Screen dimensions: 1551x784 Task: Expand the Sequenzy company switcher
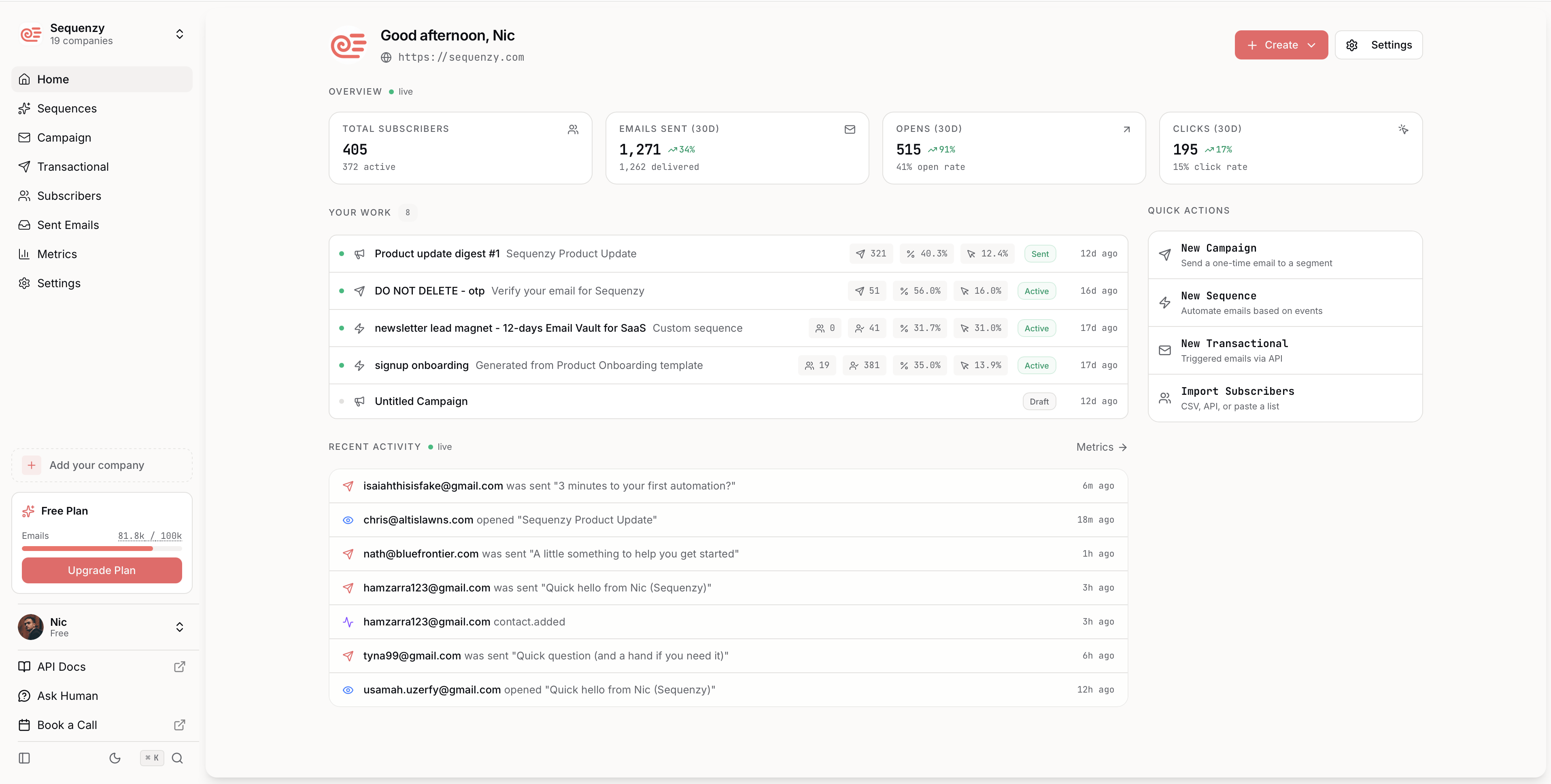click(179, 34)
